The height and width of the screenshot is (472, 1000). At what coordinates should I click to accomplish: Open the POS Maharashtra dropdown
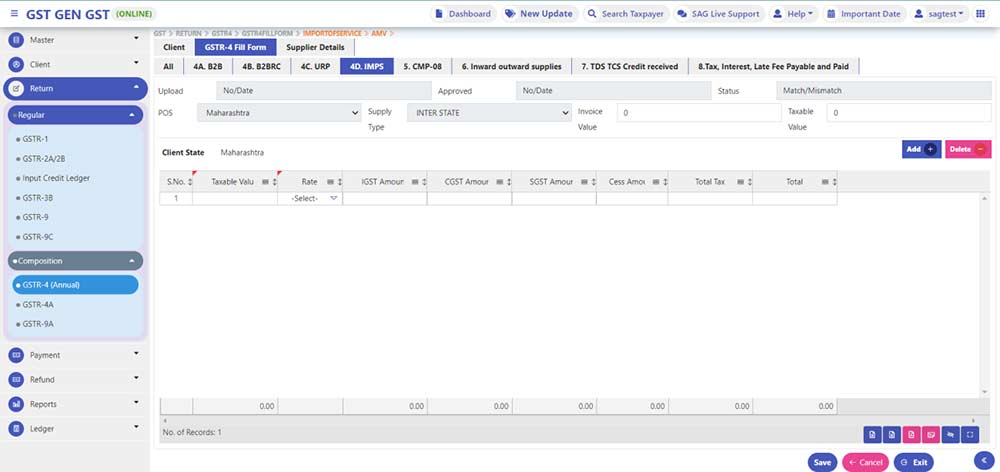pyautogui.click(x=279, y=113)
